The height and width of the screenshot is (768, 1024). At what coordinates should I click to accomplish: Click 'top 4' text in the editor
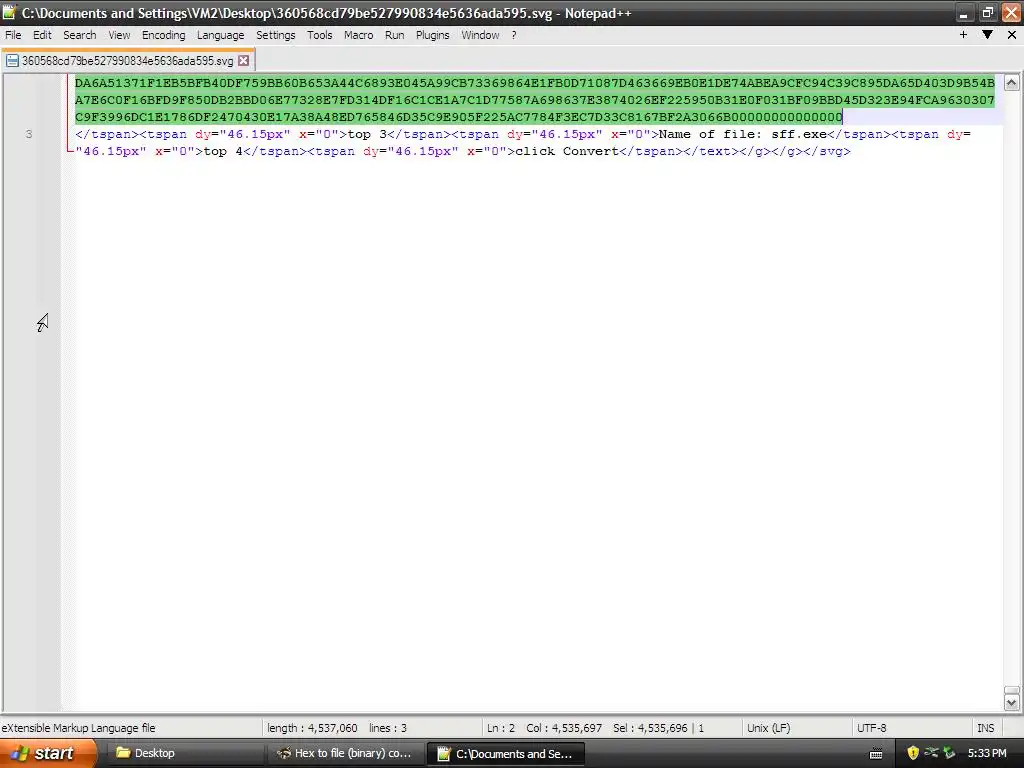[223, 151]
